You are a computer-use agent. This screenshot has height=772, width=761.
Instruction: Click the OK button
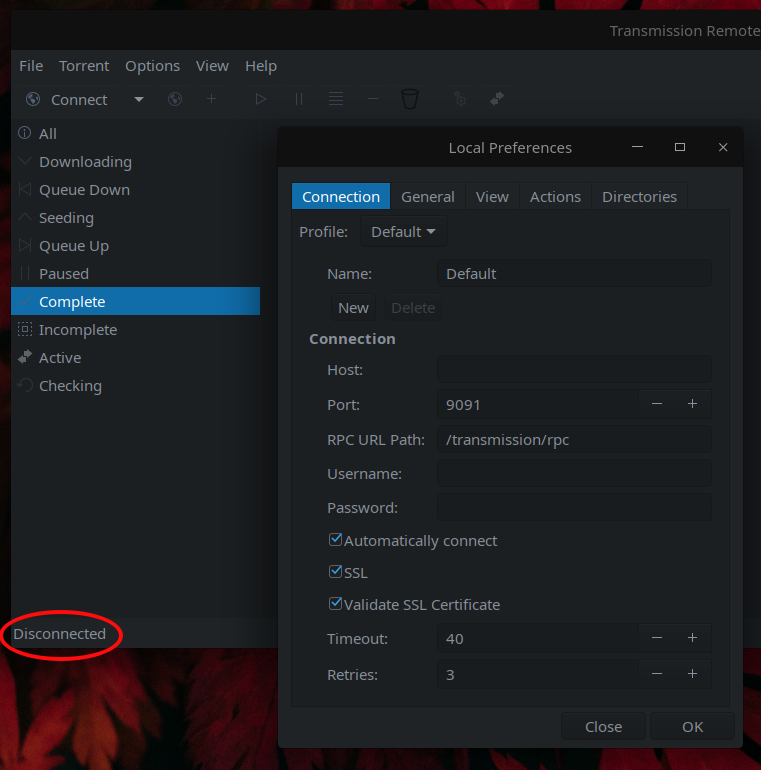pos(693,726)
